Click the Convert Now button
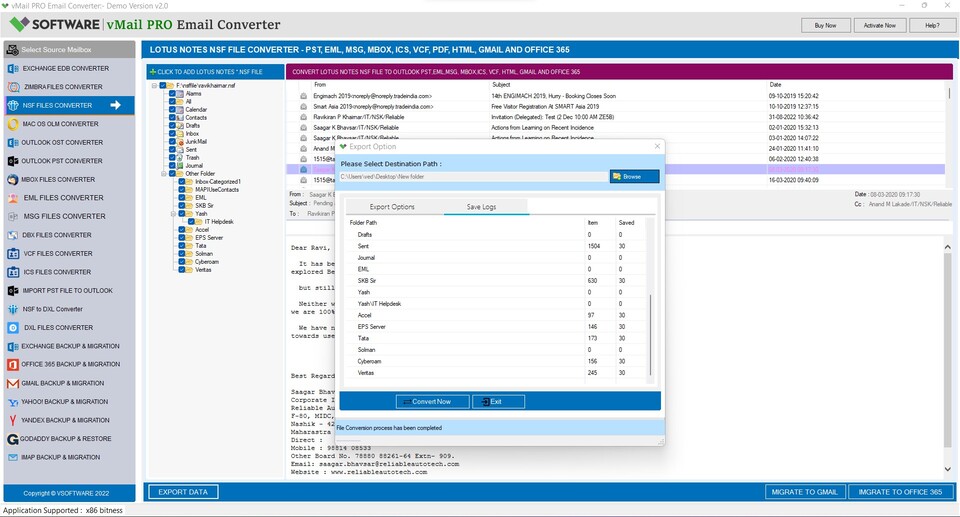 point(432,402)
